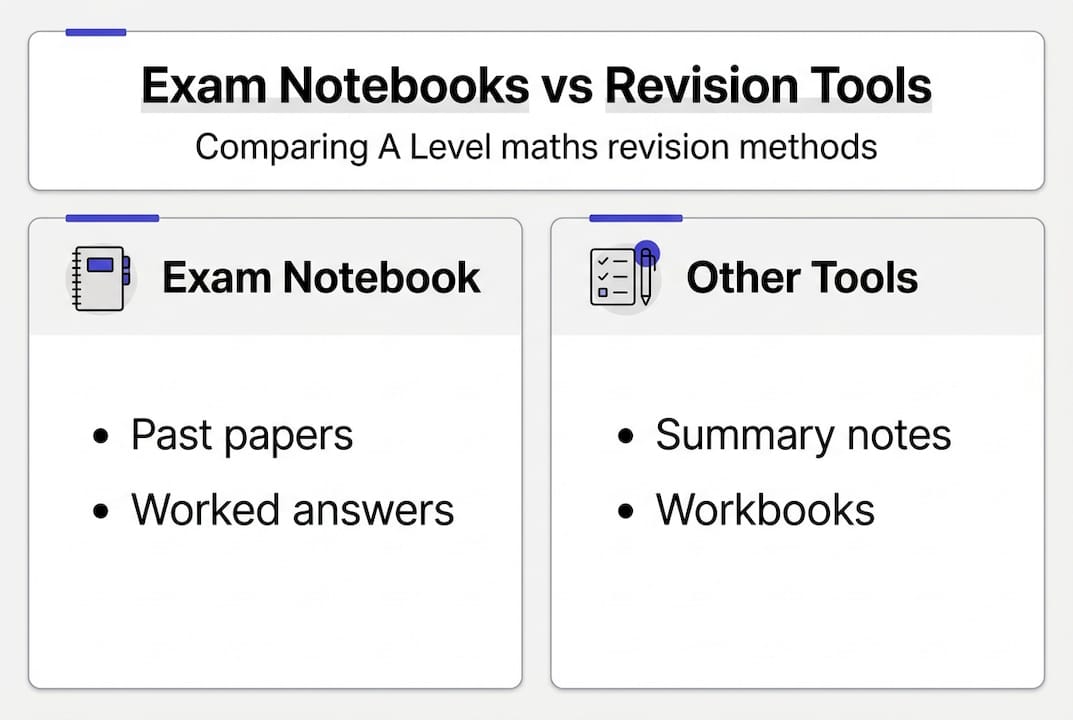
Task: Click the bullet dot beside Summary notes
Action: click(625, 437)
